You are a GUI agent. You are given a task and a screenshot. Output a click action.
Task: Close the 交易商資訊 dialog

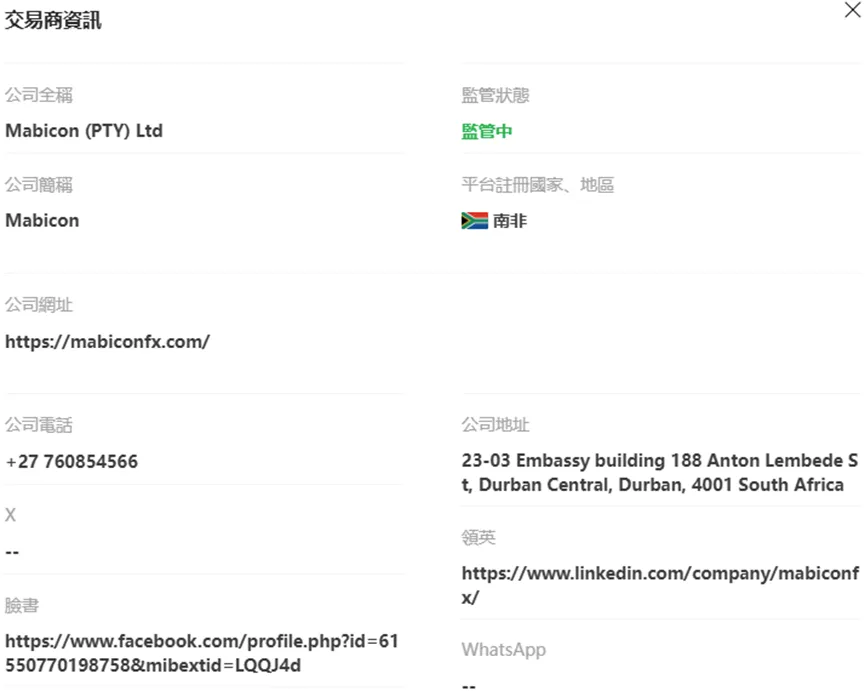pyautogui.click(x=852, y=10)
